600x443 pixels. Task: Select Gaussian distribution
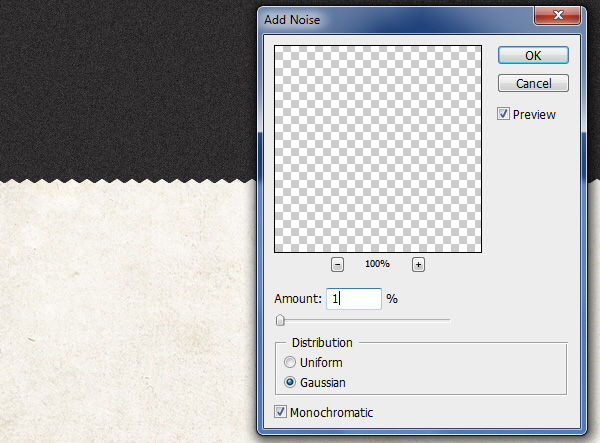point(290,382)
